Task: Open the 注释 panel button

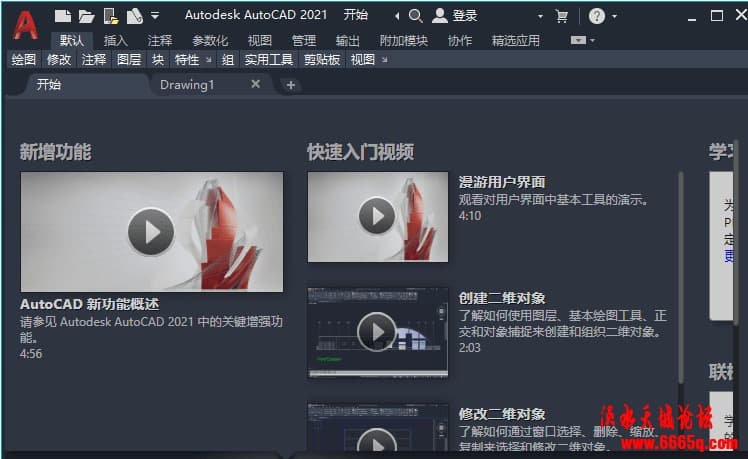Action: [x=94, y=60]
